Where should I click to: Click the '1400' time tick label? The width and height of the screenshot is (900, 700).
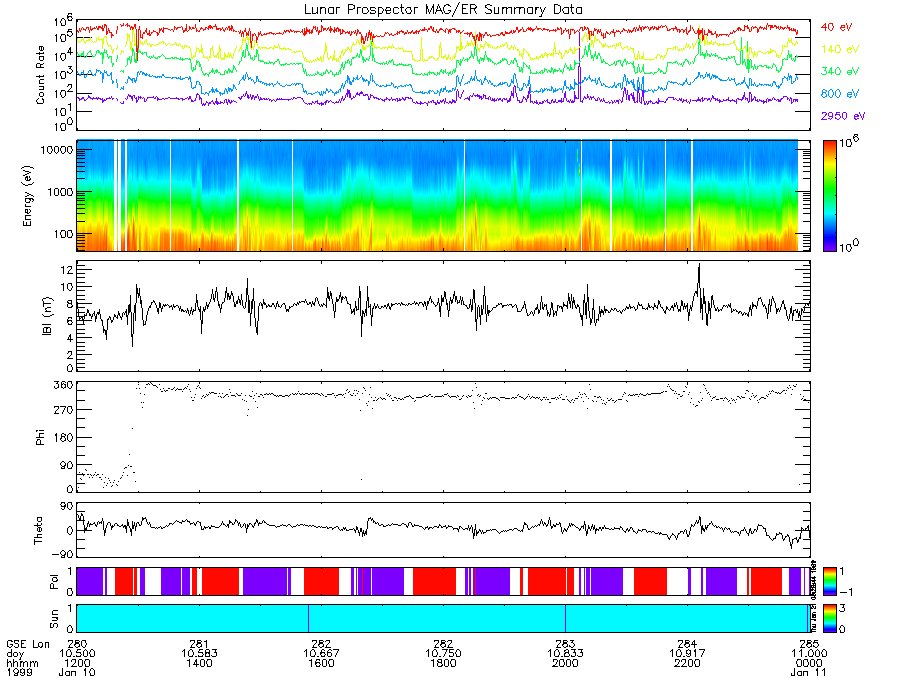[199, 663]
